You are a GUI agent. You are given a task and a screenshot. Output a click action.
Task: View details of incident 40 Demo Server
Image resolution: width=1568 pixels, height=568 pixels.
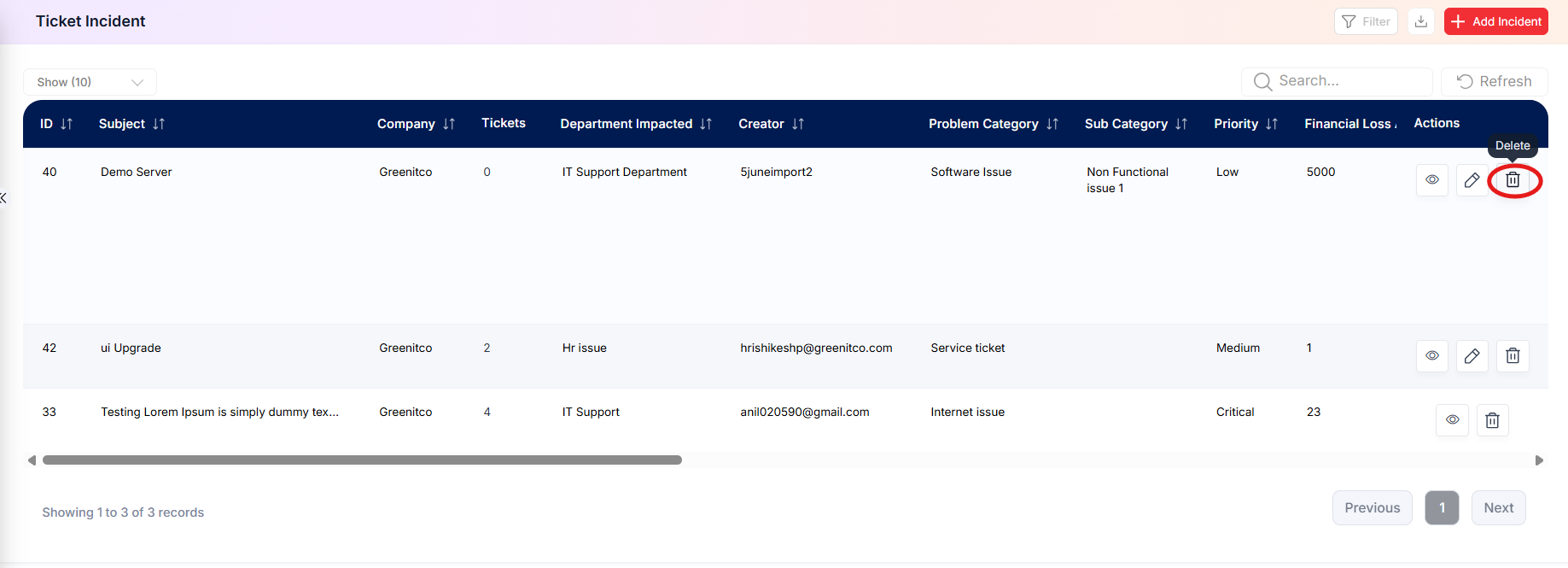pos(1432,180)
